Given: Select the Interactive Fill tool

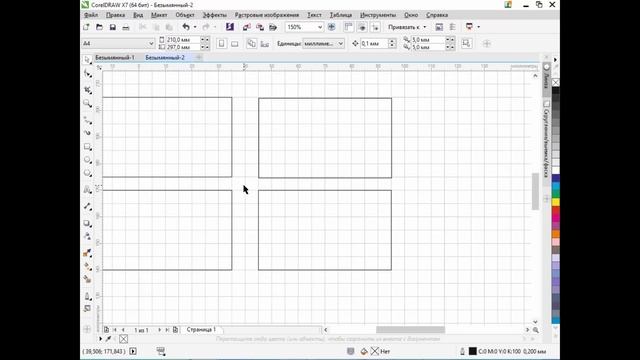Looking at the screenshot, I should (87, 266).
